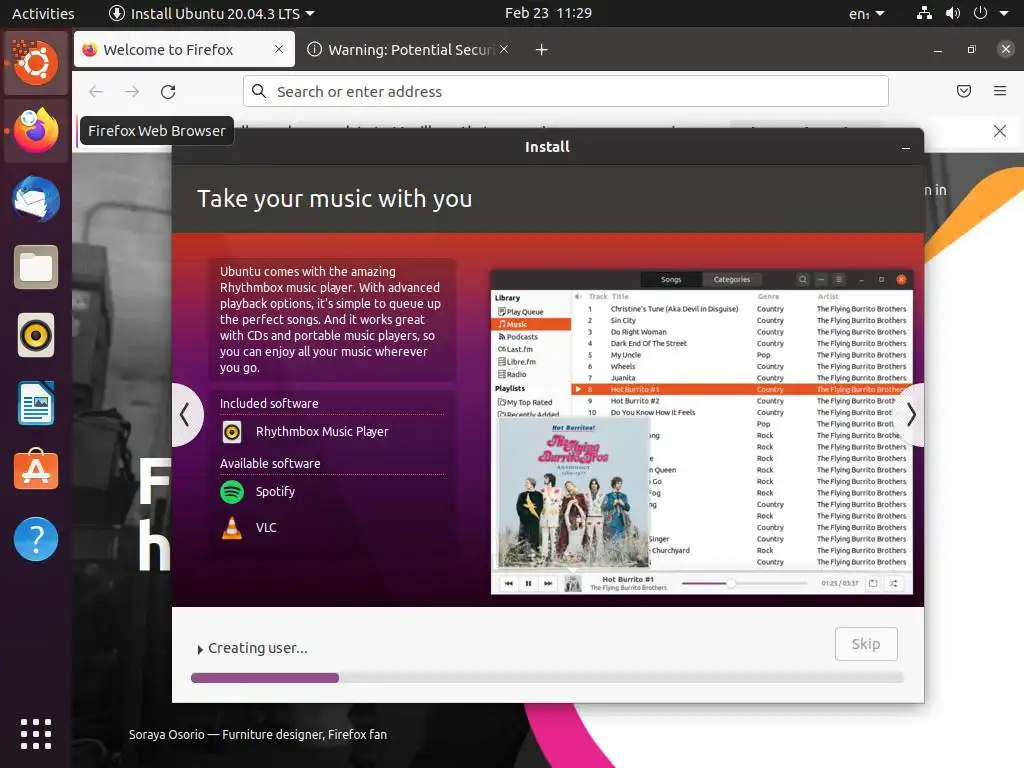The height and width of the screenshot is (768, 1024).
Task: Click the 'Take your music with you' heading
Action: (334, 199)
